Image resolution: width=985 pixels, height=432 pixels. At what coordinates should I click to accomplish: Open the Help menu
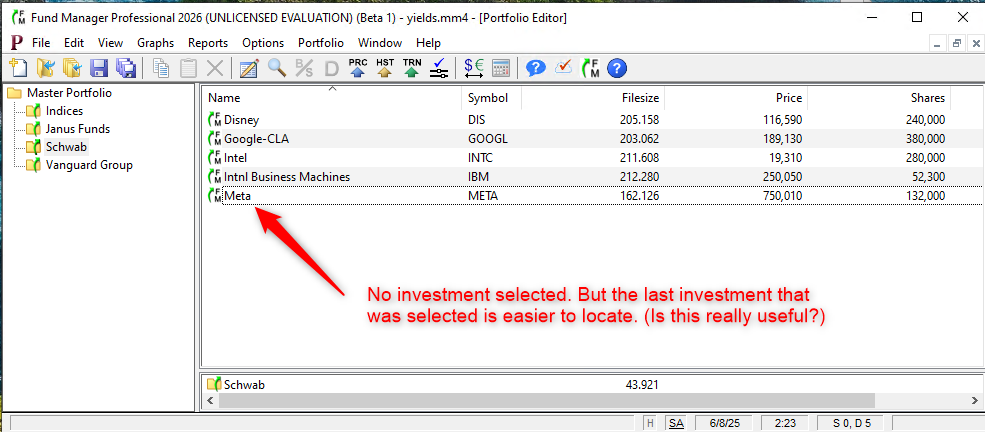point(428,43)
